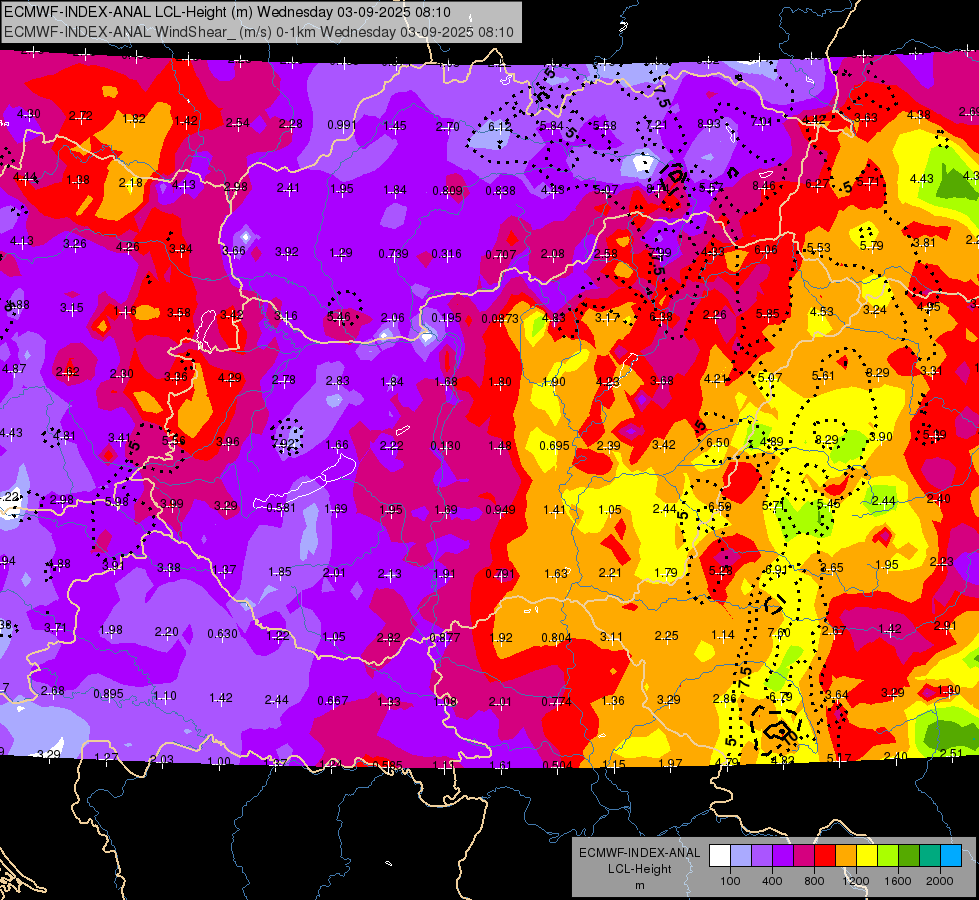Click the wind shear value 6.27
Screen dimensions: 979x900
(x=817, y=184)
